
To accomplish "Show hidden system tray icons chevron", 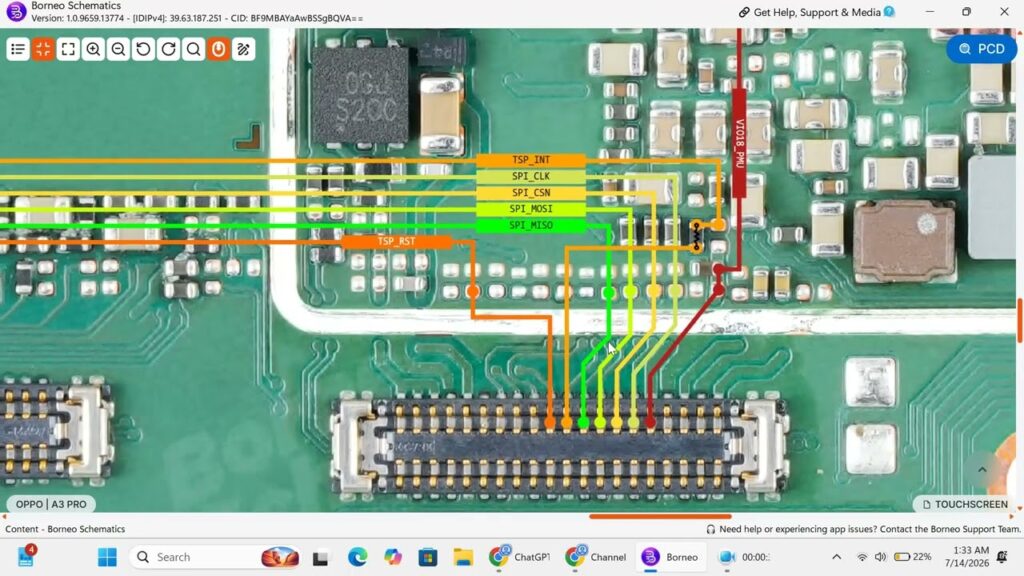I will coord(837,557).
